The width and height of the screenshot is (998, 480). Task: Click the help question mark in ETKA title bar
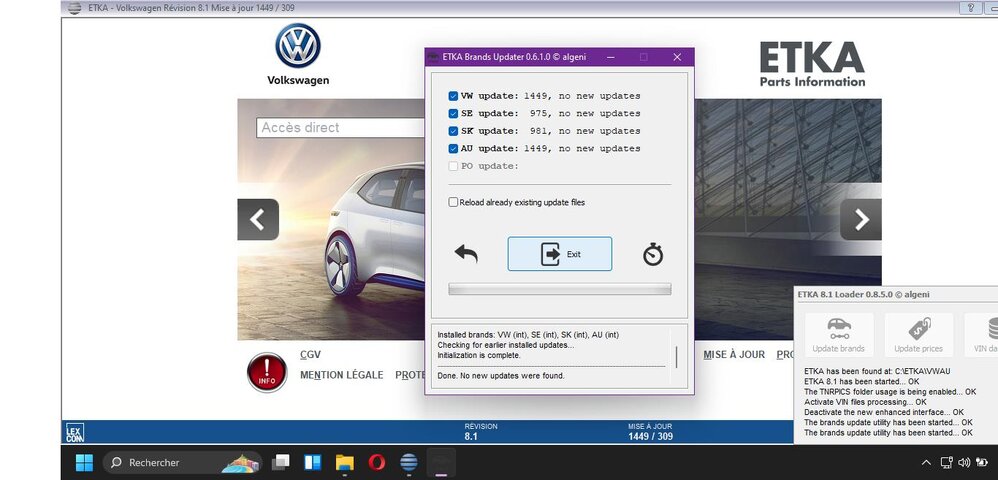[x=971, y=8]
